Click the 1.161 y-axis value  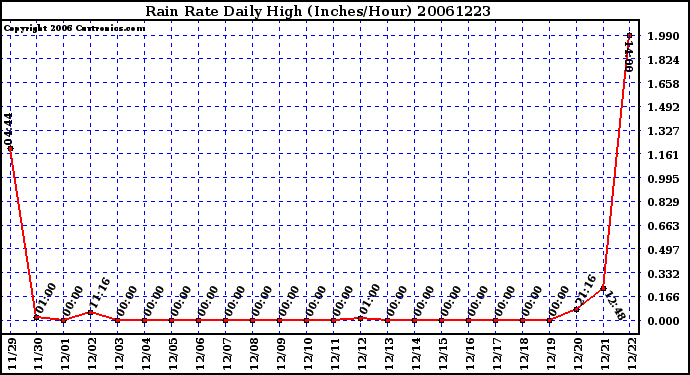(x=663, y=154)
